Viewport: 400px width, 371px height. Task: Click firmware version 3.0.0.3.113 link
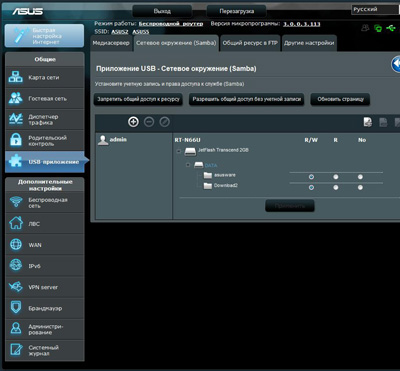pos(302,24)
